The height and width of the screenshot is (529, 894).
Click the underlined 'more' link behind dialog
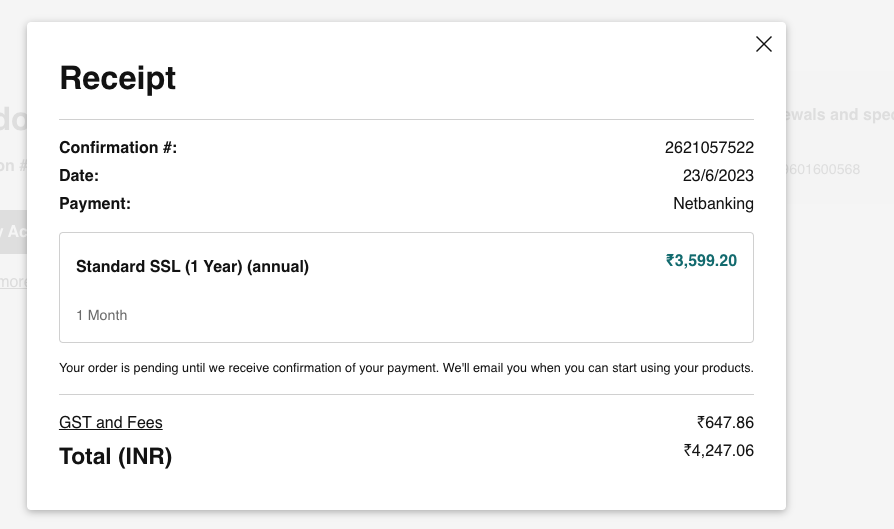(x=13, y=282)
